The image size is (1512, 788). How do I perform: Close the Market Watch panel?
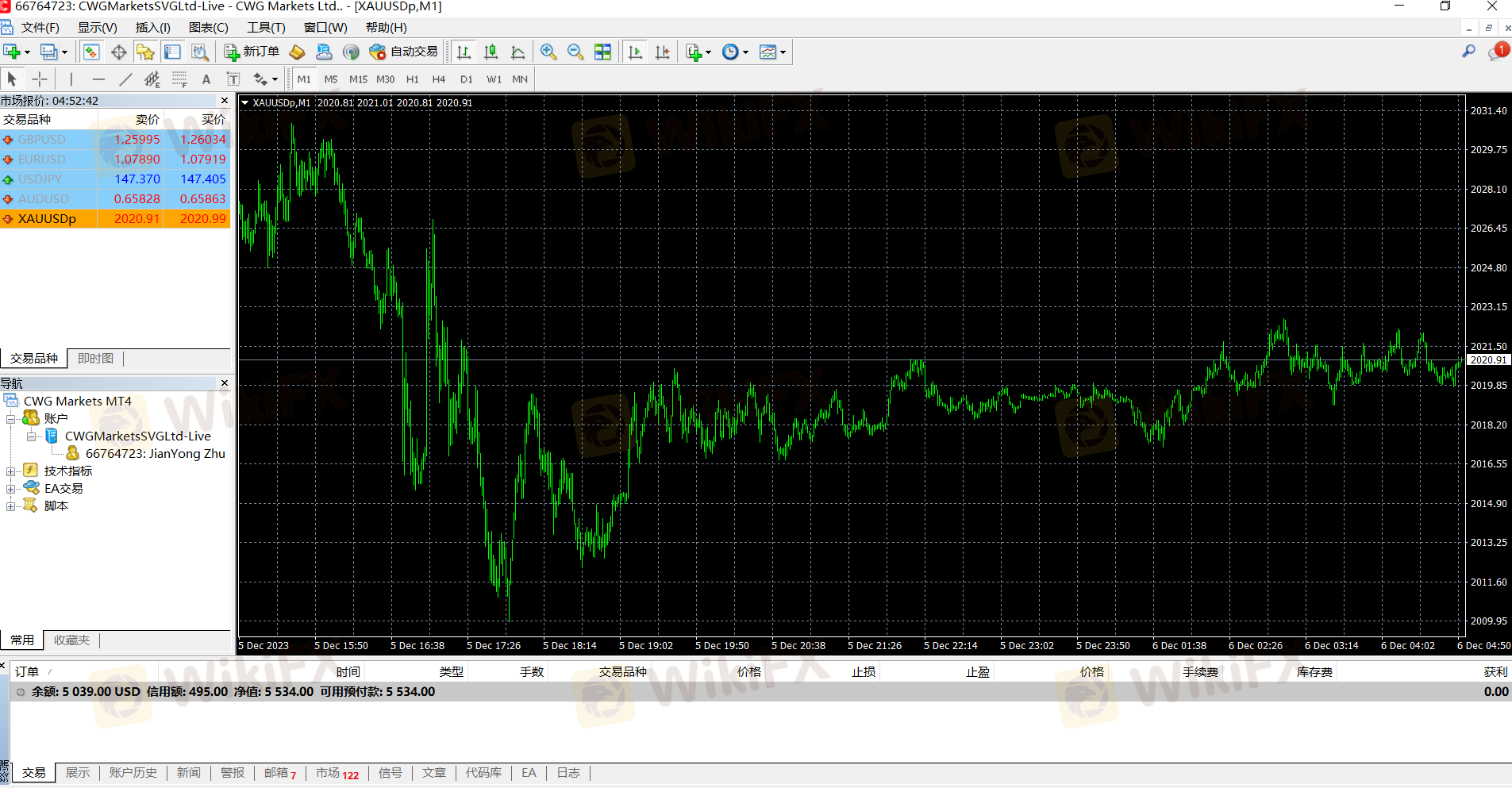225,101
